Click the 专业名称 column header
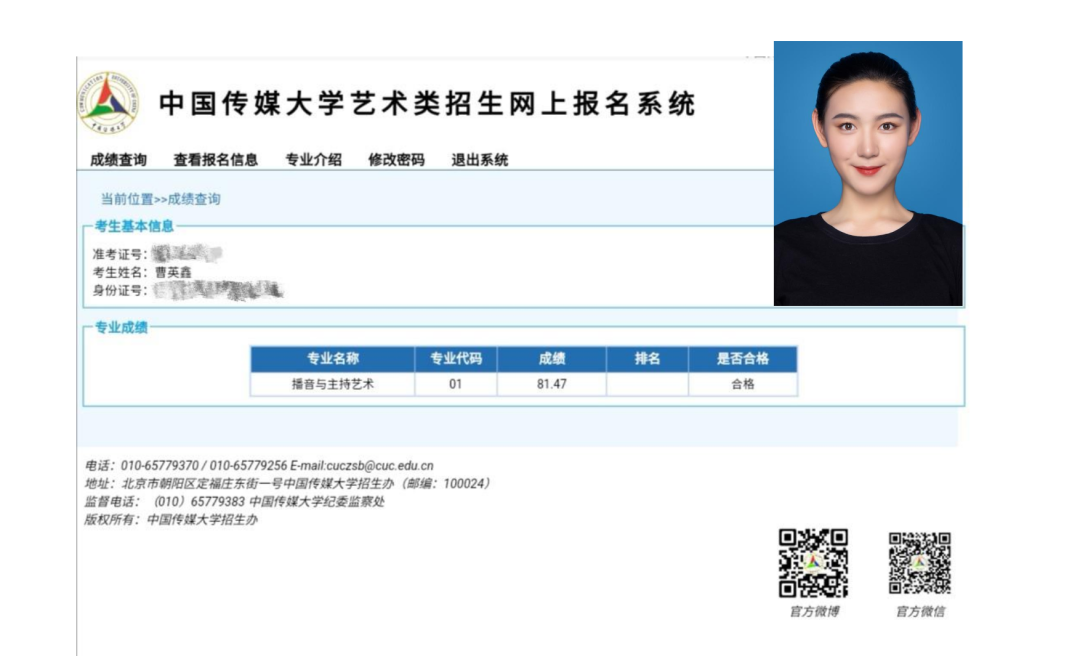 [x=333, y=358]
